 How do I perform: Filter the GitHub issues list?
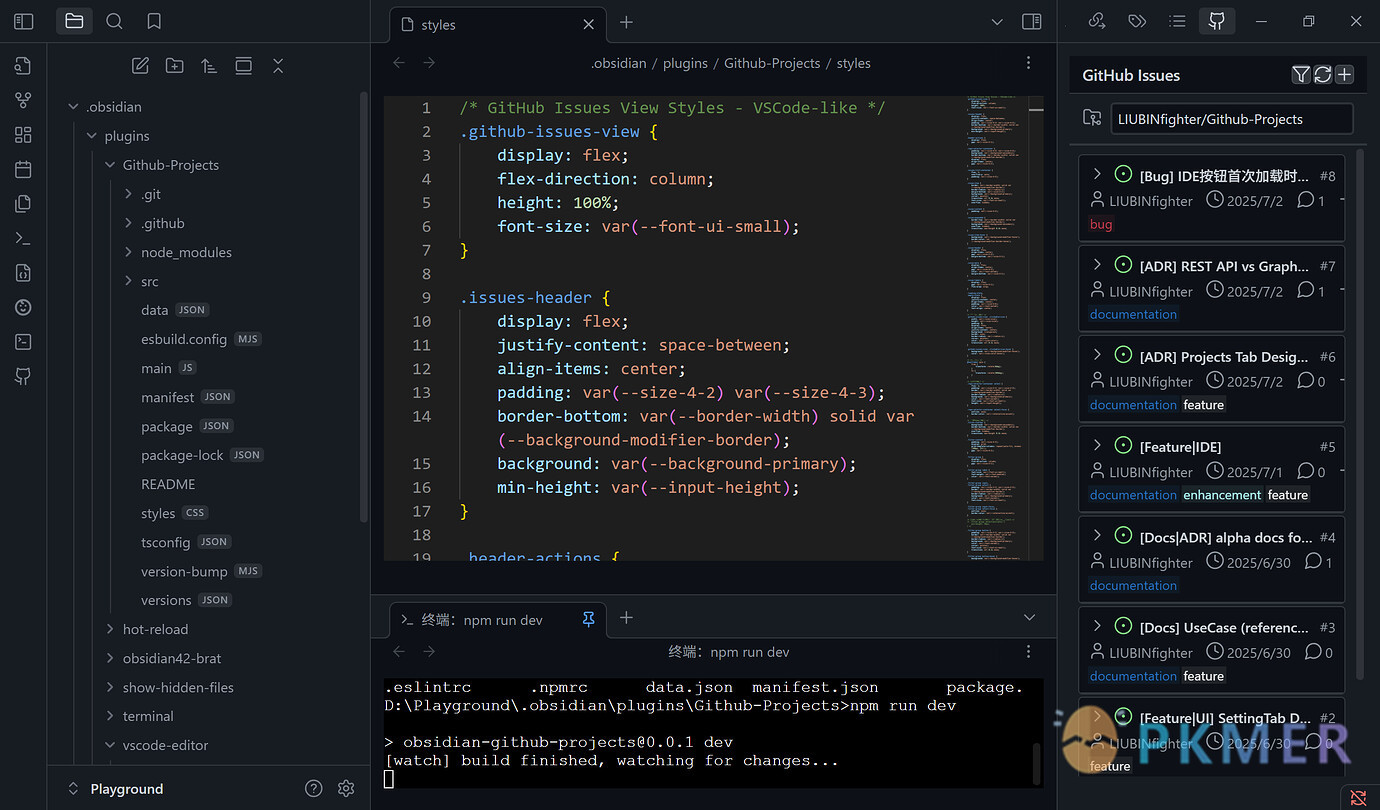[x=1301, y=75]
